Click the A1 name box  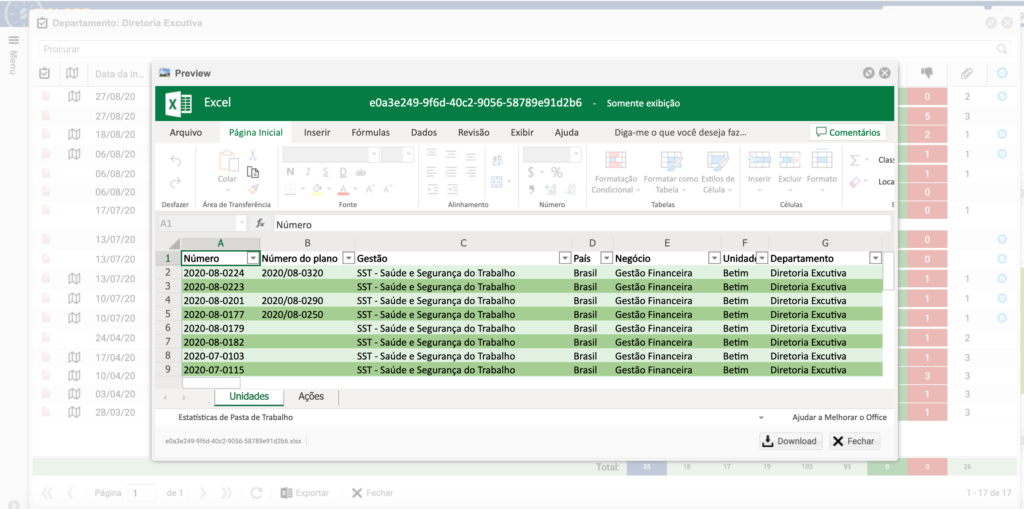point(201,223)
